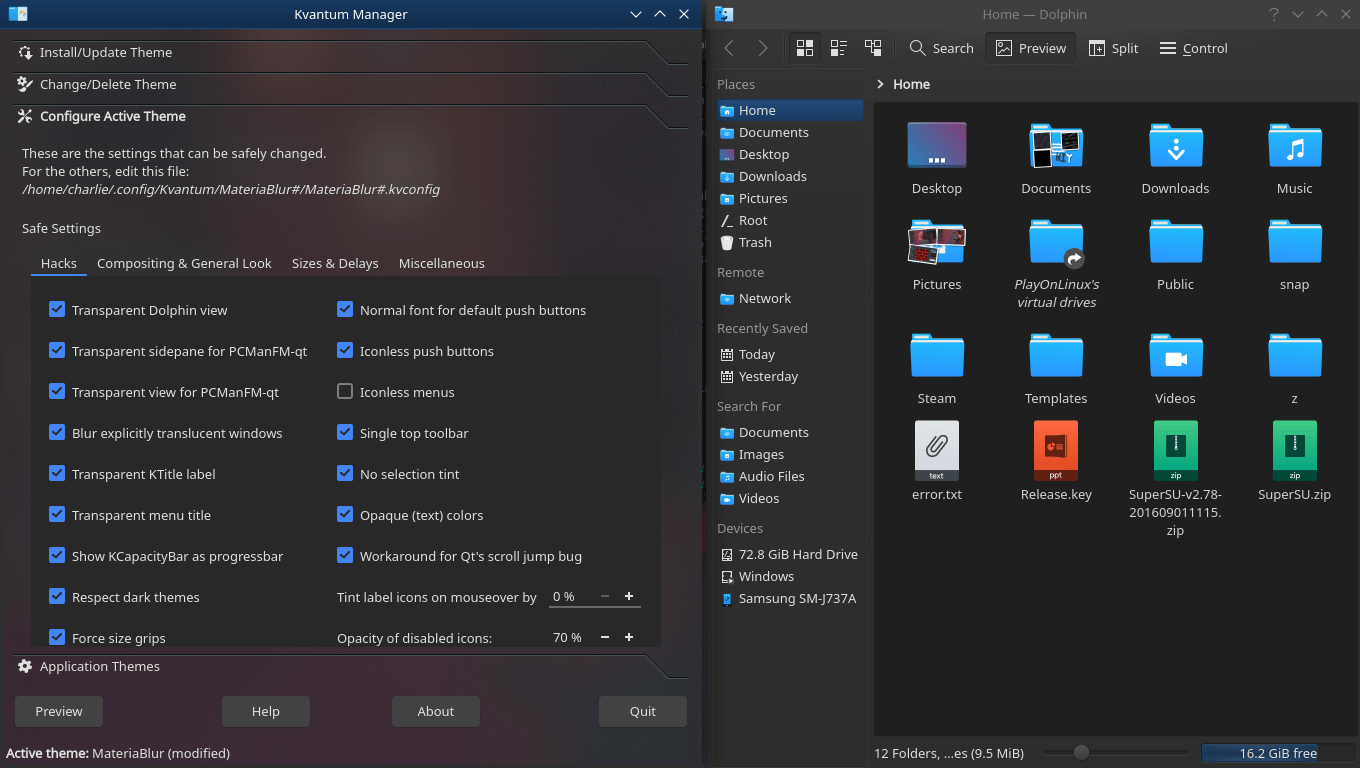This screenshot has width=1360, height=768.
Task: Expand Install/Update Theme section
Action: pos(350,52)
